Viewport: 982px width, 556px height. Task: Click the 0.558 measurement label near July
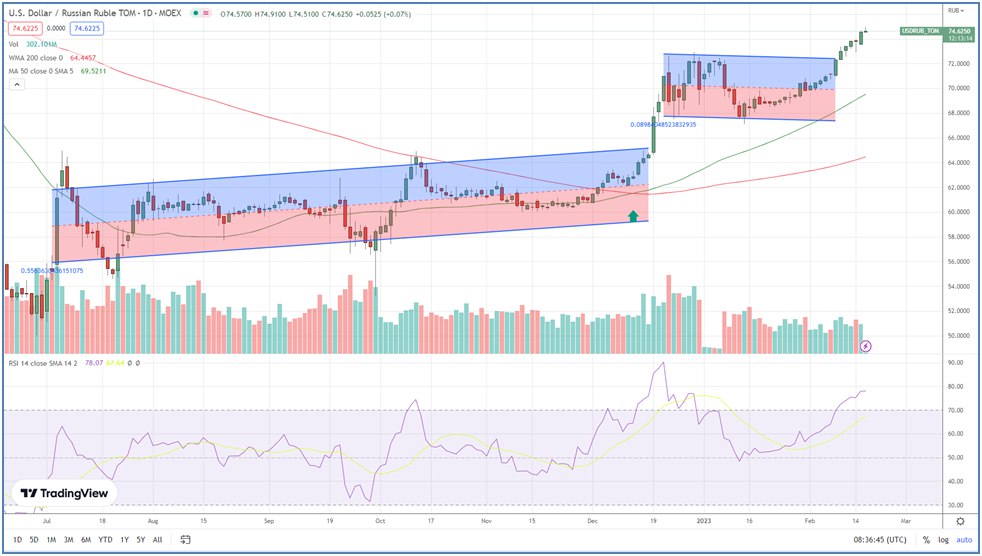(x=52, y=271)
